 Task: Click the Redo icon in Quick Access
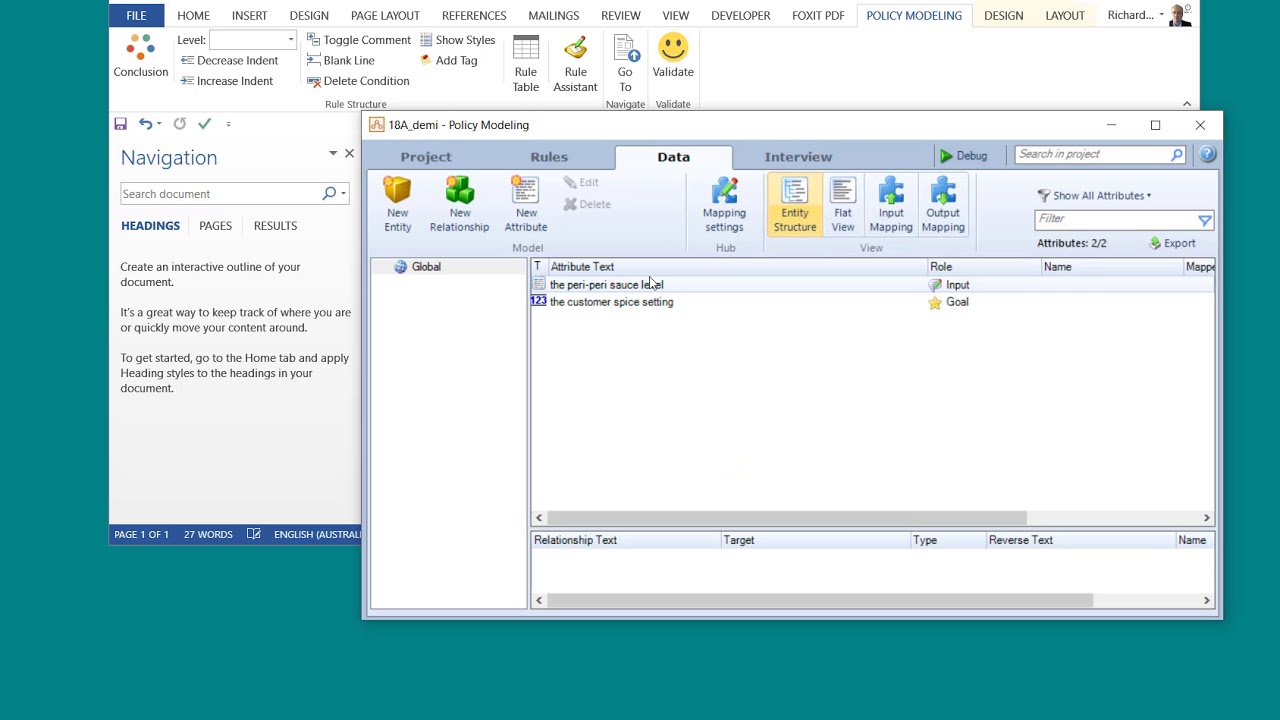[180, 124]
